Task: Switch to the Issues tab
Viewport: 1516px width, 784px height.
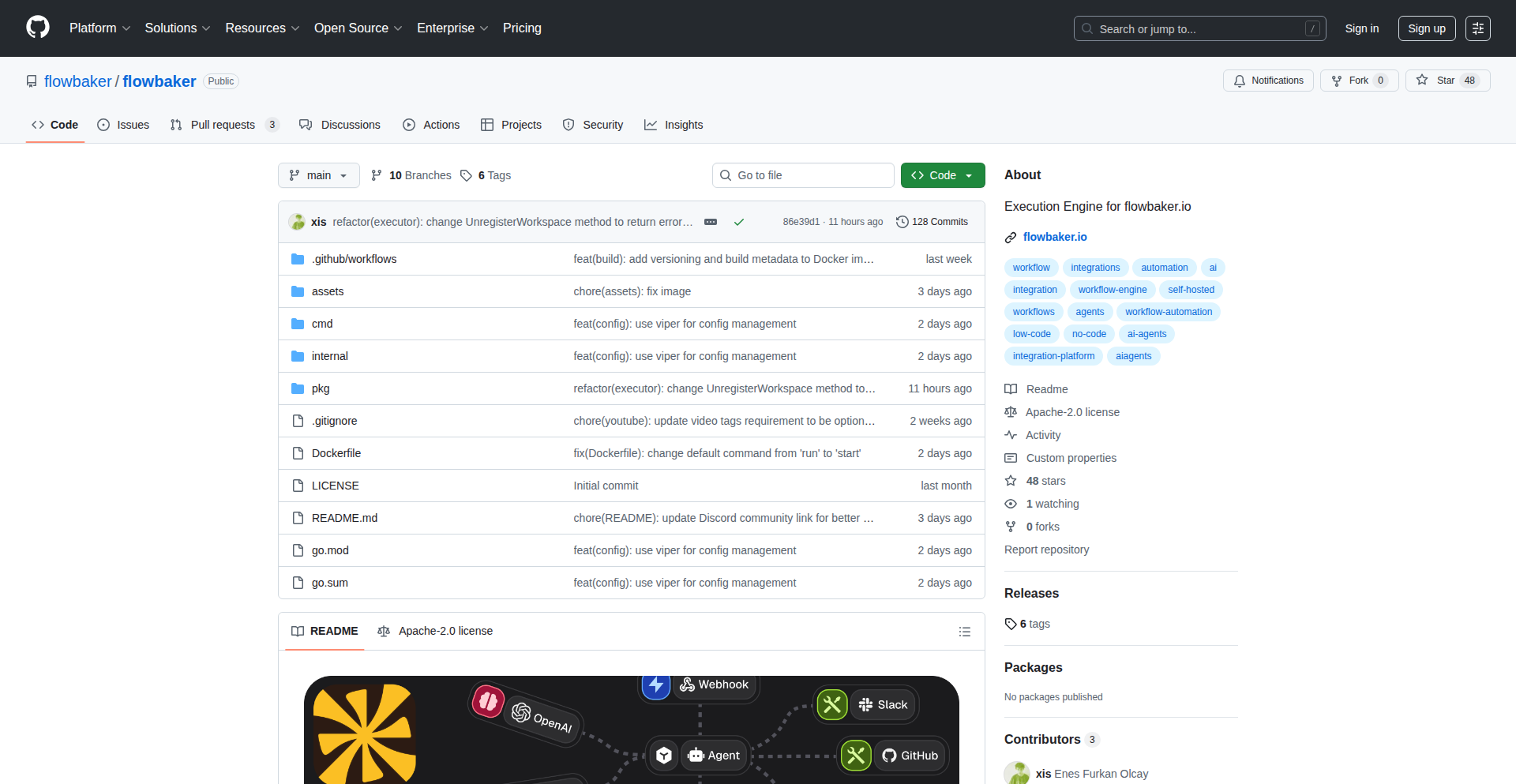Action: coord(123,125)
